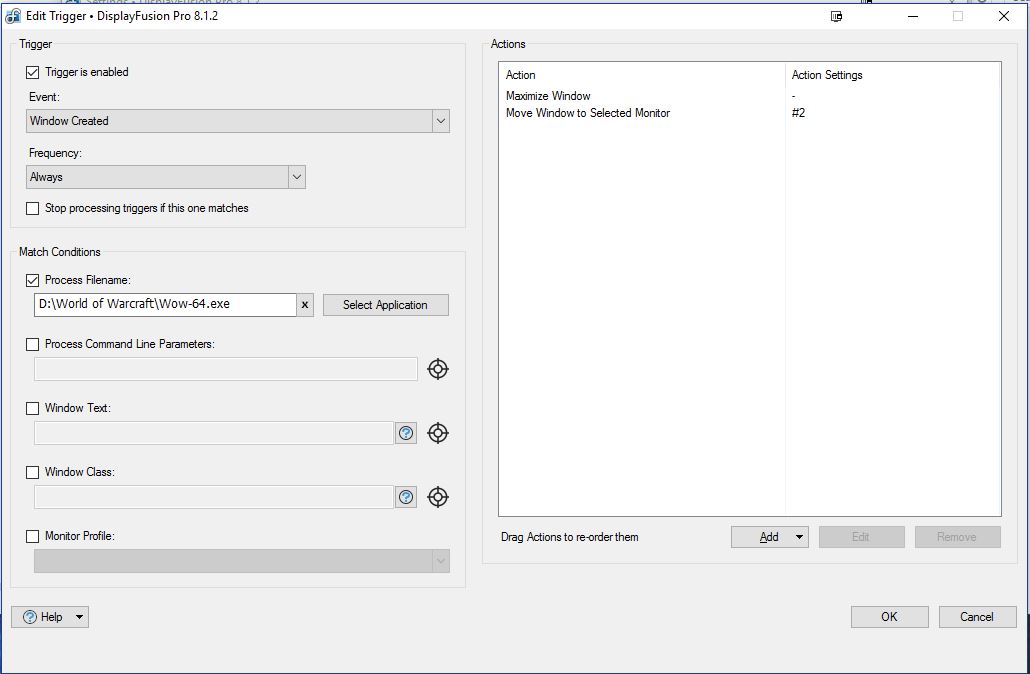1030x674 pixels.
Task: Open the Add action dropdown arrow
Action: [799, 537]
